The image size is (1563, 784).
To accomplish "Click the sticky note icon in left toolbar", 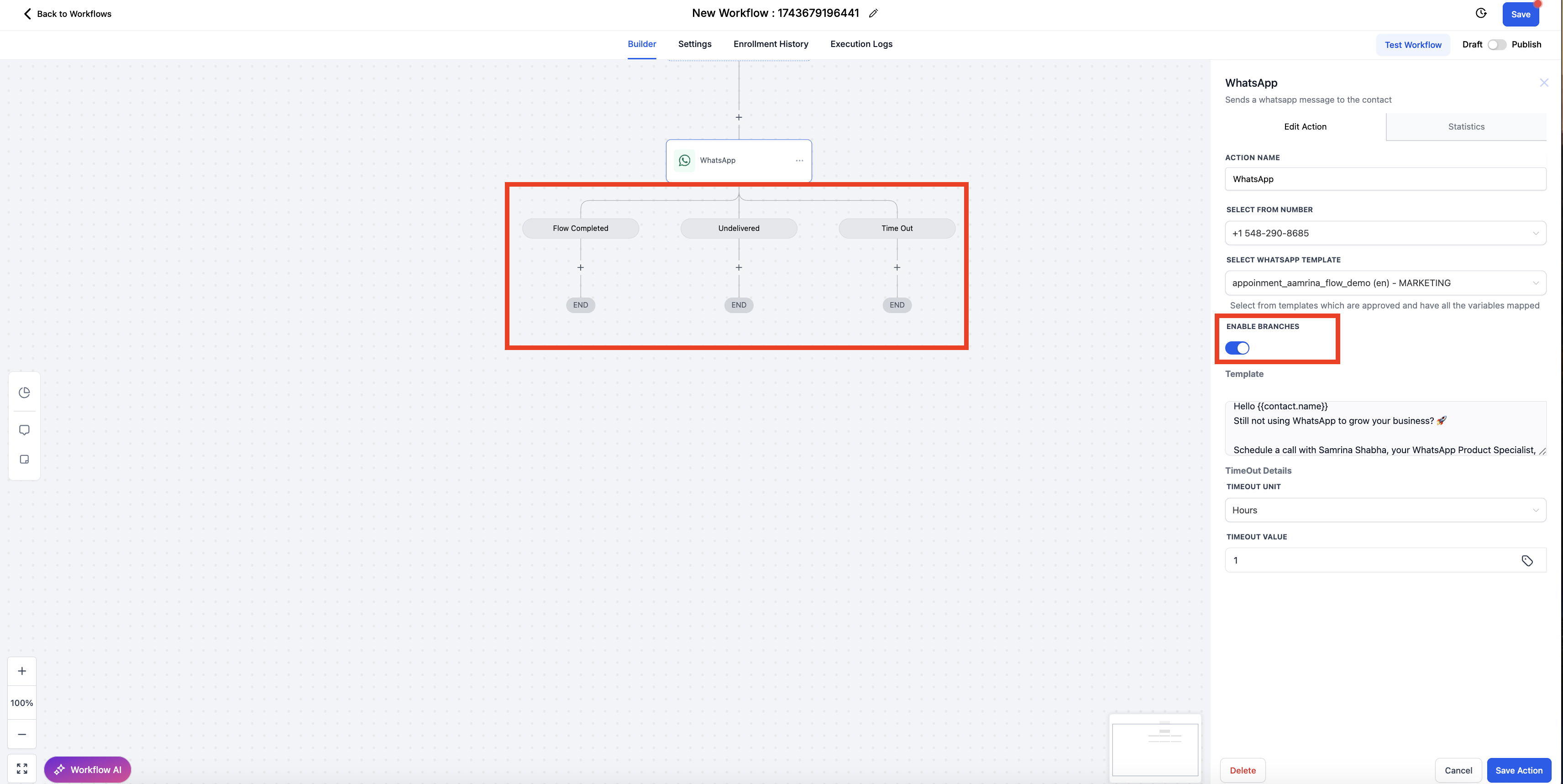I will (x=24, y=459).
